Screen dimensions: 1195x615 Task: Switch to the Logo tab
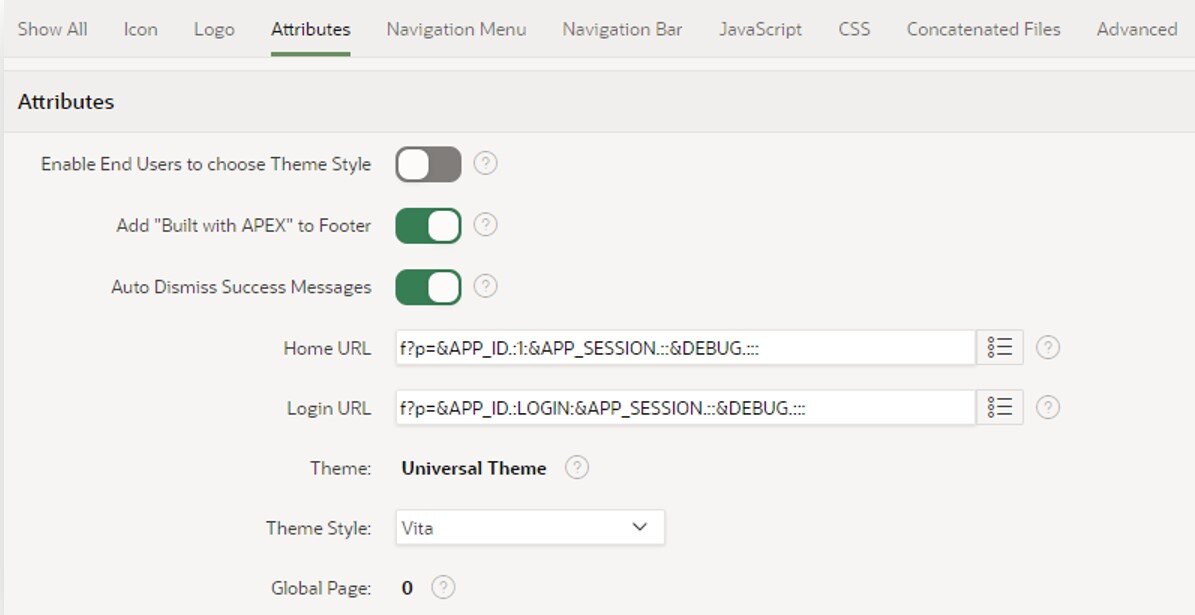point(214,29)
